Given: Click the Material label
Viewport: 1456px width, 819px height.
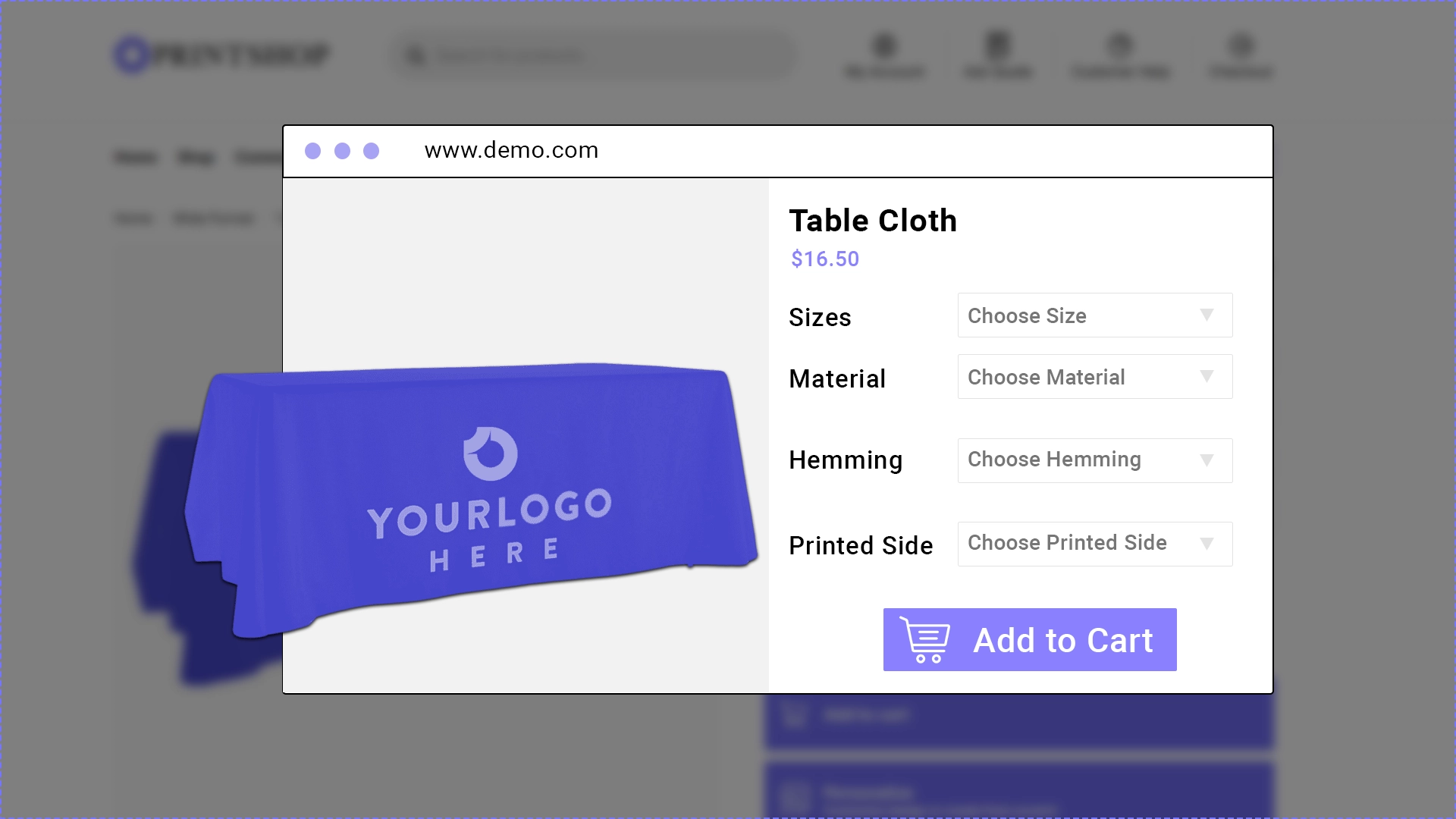Looking at the screenshot, I should point(837,378).
